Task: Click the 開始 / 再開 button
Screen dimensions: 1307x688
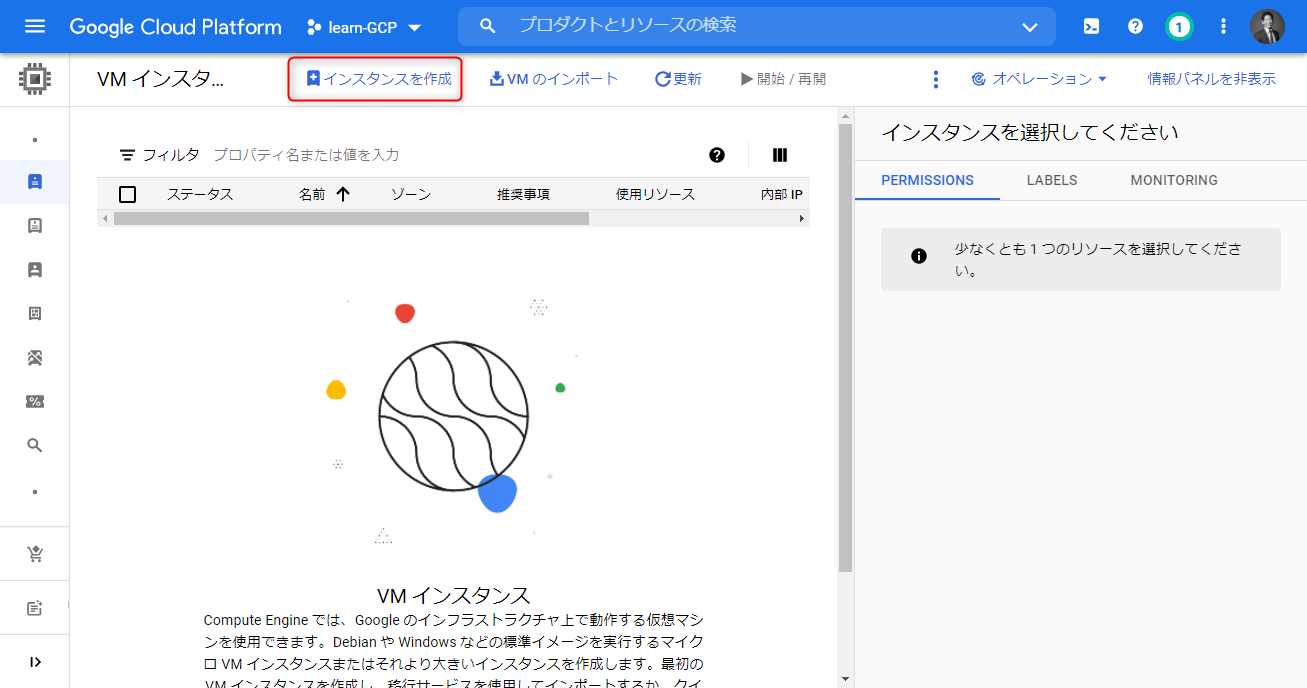Action: (783, 79)
